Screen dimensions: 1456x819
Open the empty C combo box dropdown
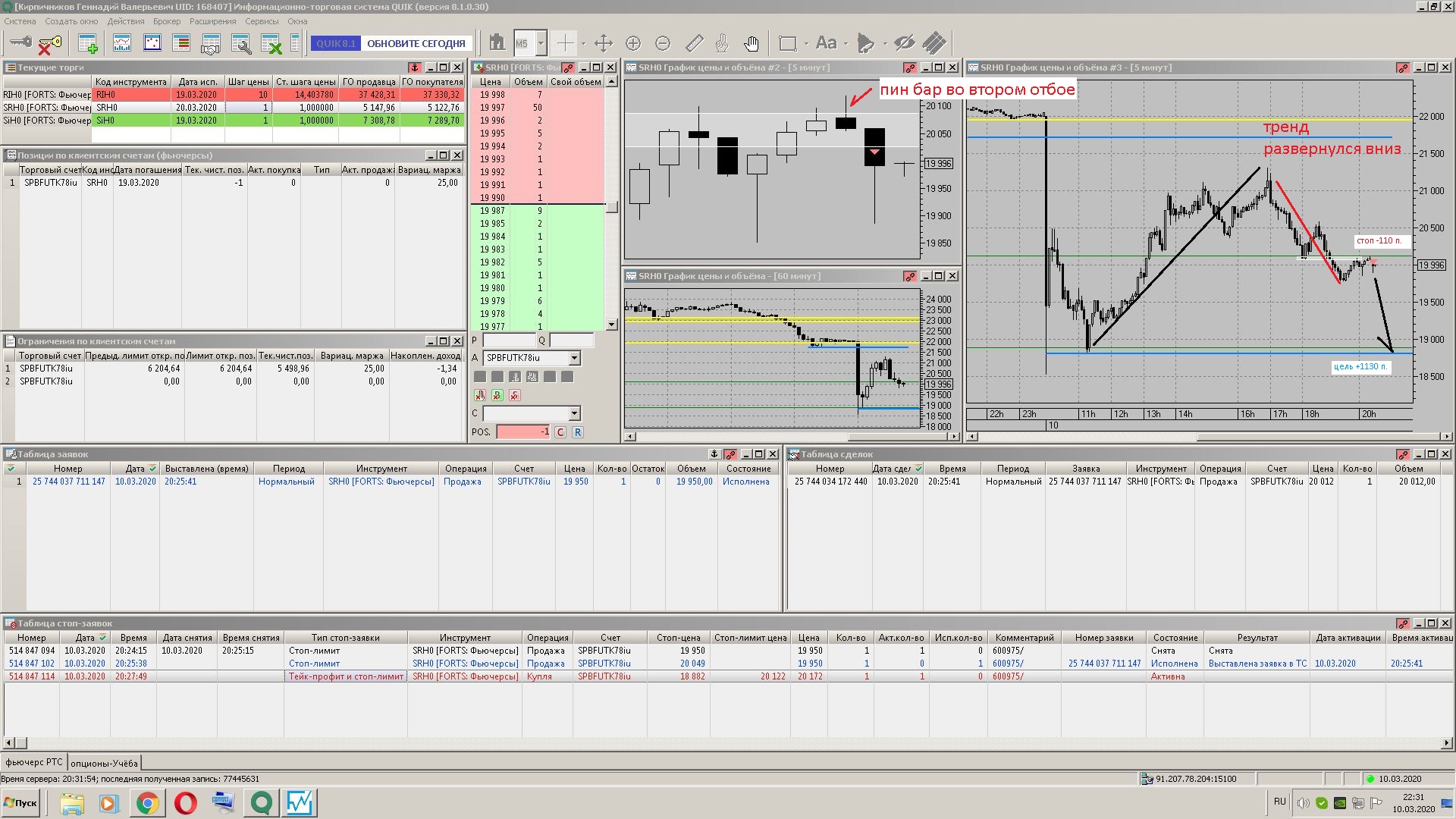574,413
